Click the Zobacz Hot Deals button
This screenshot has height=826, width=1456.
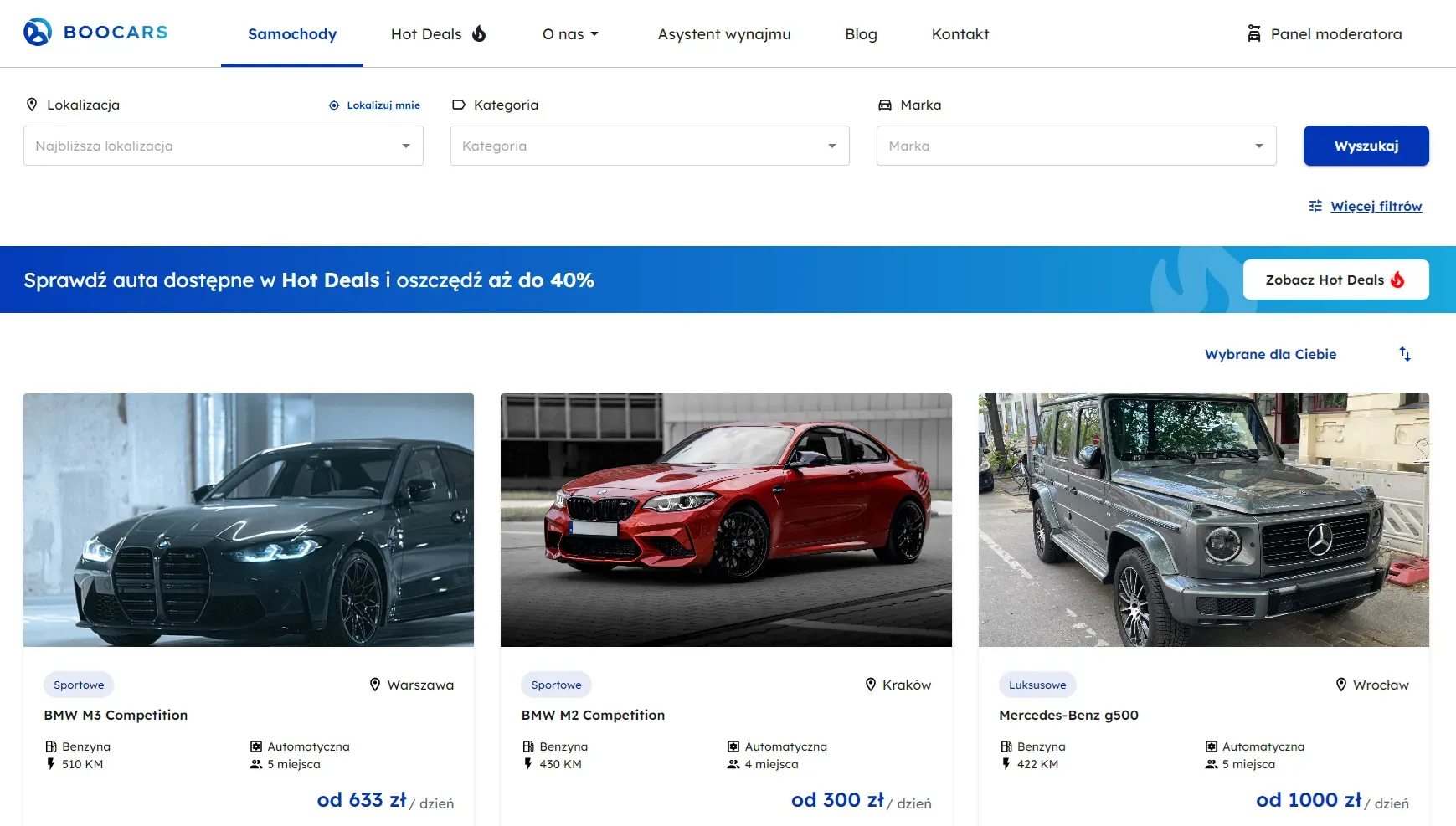point(1335,280)
